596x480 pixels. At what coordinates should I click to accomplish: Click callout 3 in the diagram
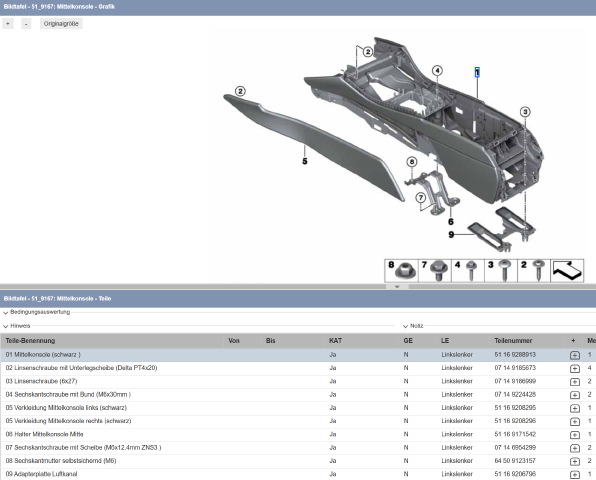[x=525, y=112]
